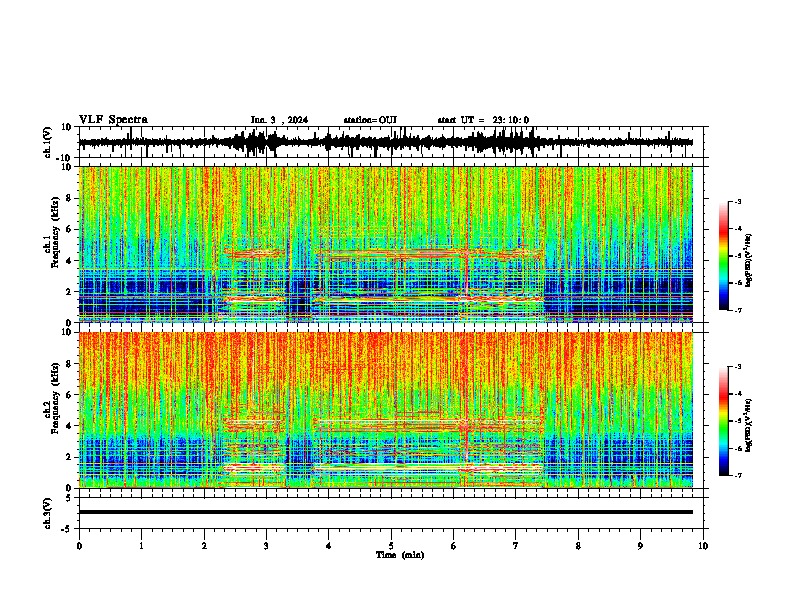Click the '2' kHz tick on ch.1 spectrogram

click(69, 292)
